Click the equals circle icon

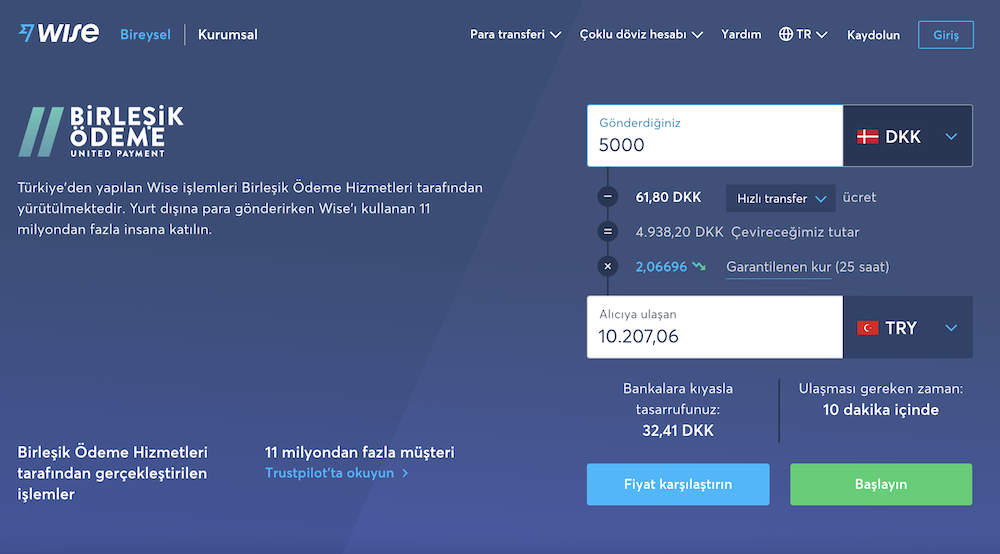pos(608,231)
